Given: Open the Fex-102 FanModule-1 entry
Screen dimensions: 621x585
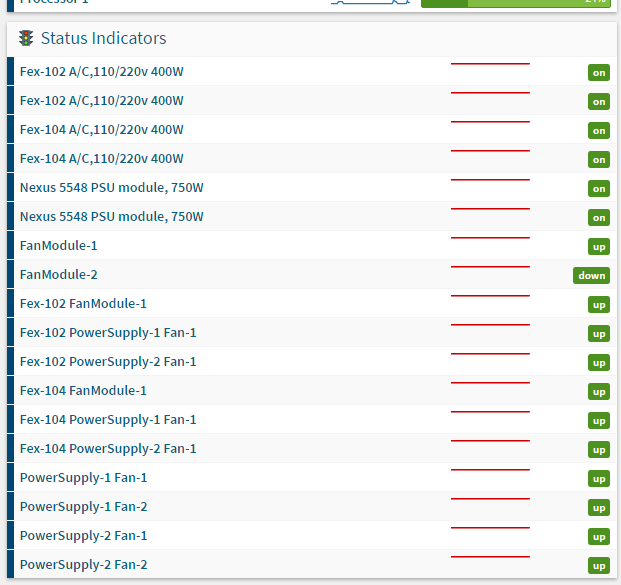Looking at the screenshot, I should click(x=83, y=303).
